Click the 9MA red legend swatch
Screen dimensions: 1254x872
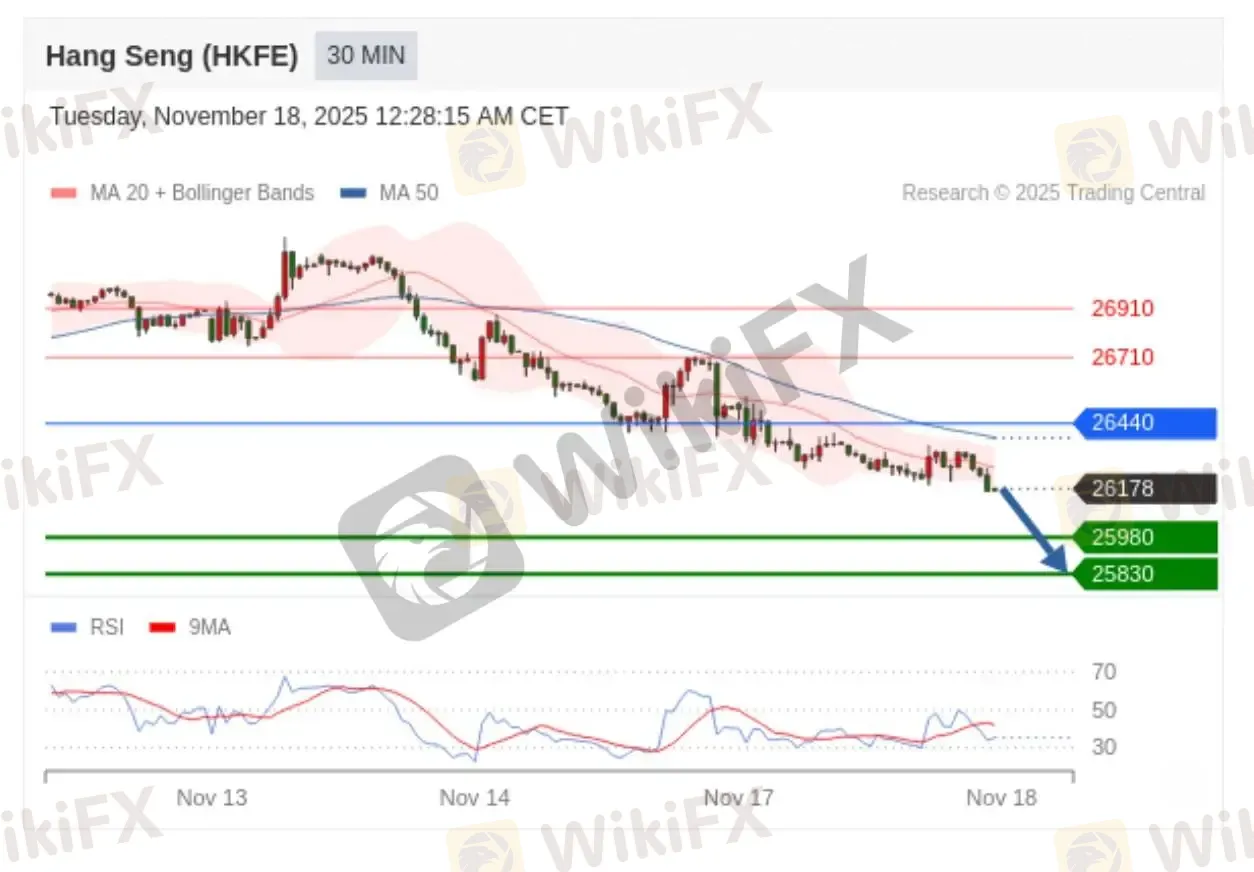pyautogui.click(x=162, y=628)
